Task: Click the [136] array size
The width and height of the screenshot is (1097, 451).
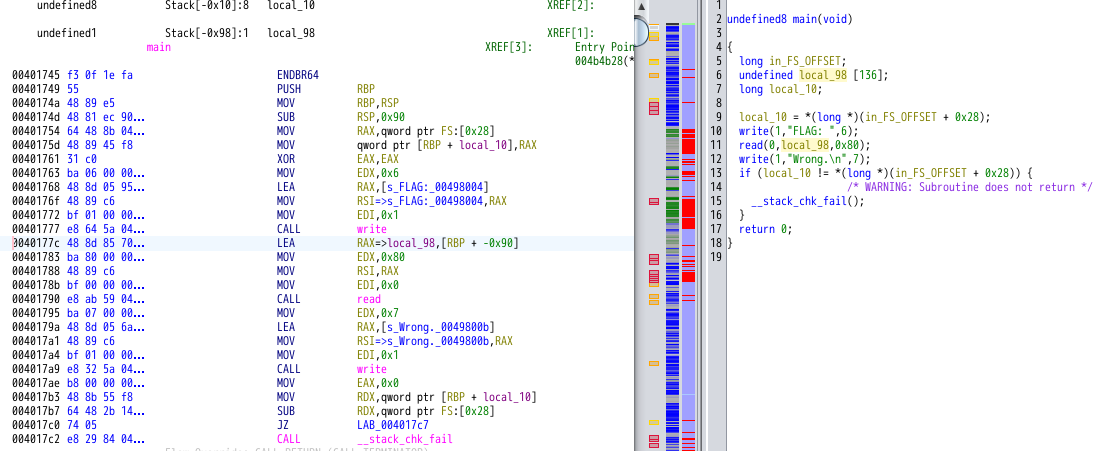Action: click(x=870, y=75)
